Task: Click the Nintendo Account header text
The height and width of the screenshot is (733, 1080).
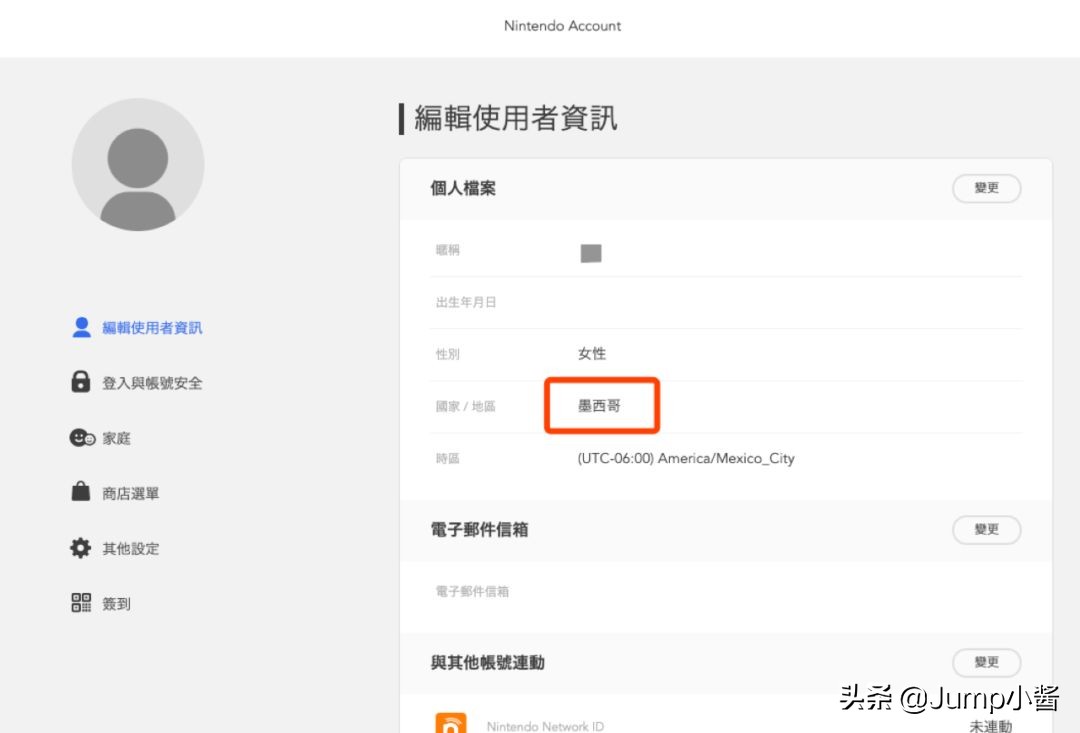Action: coord(562,26)
